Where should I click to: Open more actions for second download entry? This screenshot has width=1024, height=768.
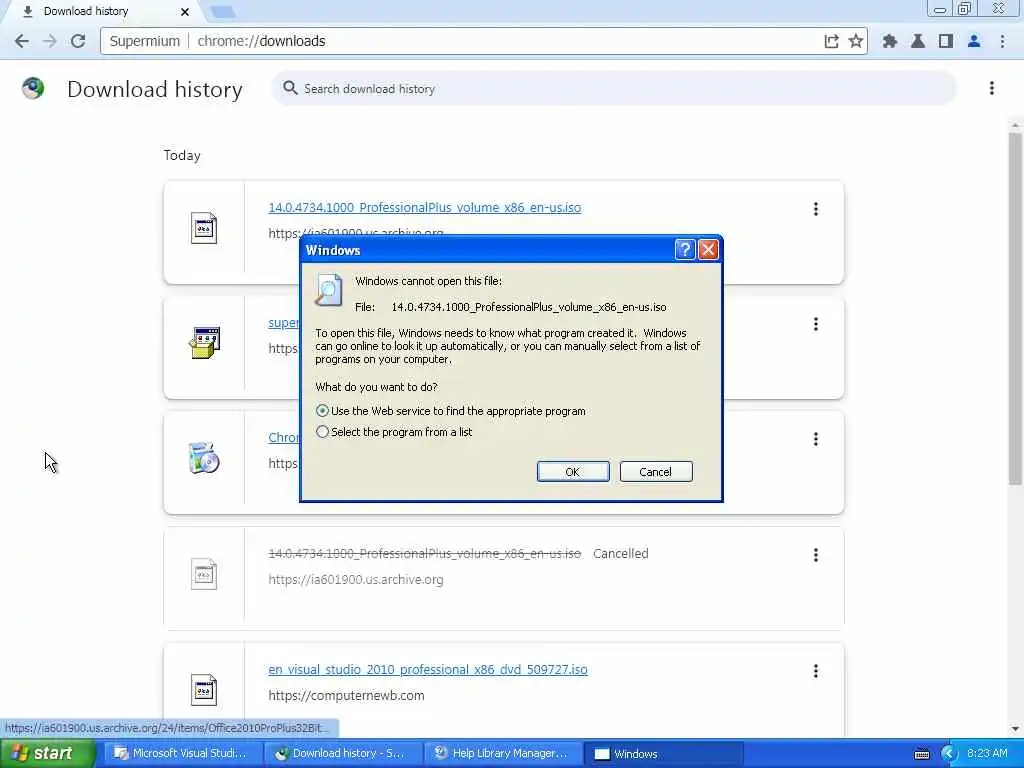815,324
